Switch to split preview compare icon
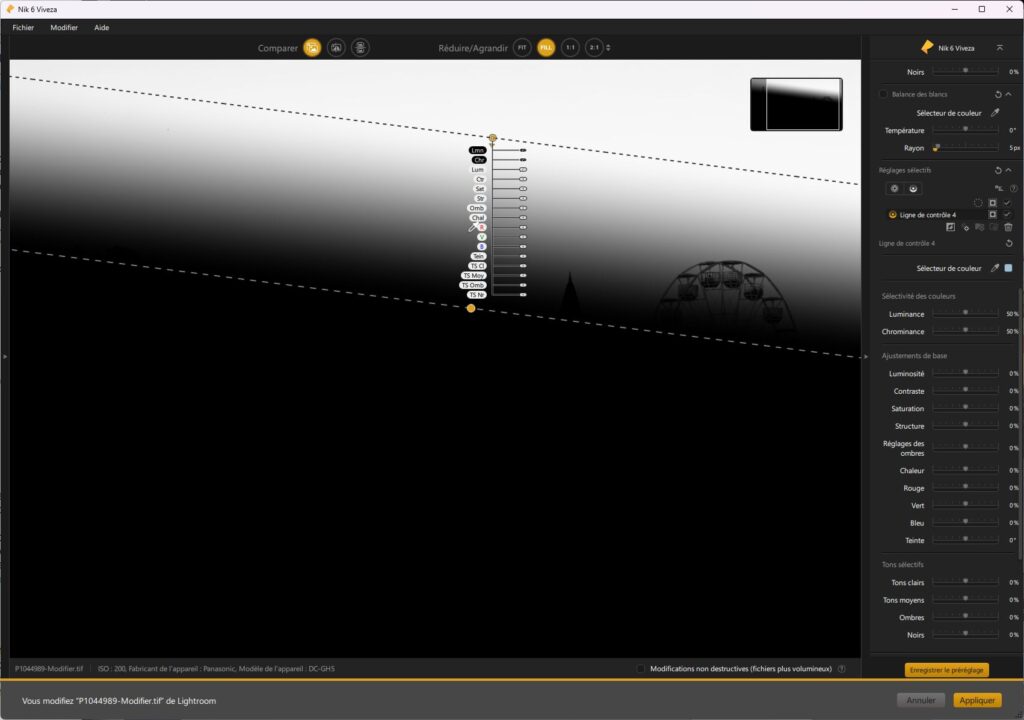The image size is (1024, 720). (336, 48)
